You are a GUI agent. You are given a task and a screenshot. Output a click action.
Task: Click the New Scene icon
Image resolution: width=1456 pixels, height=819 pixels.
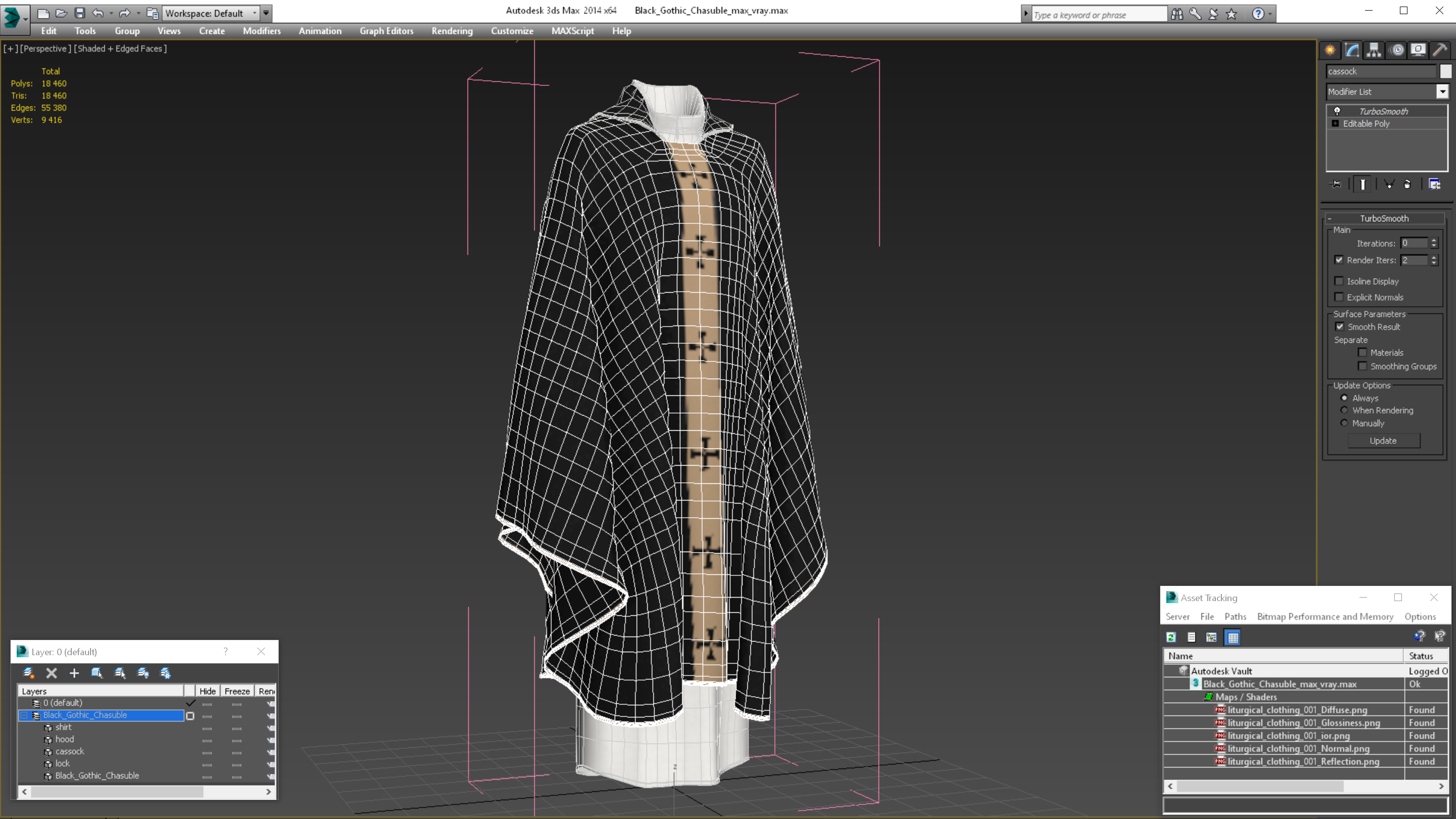click(43, 13)
